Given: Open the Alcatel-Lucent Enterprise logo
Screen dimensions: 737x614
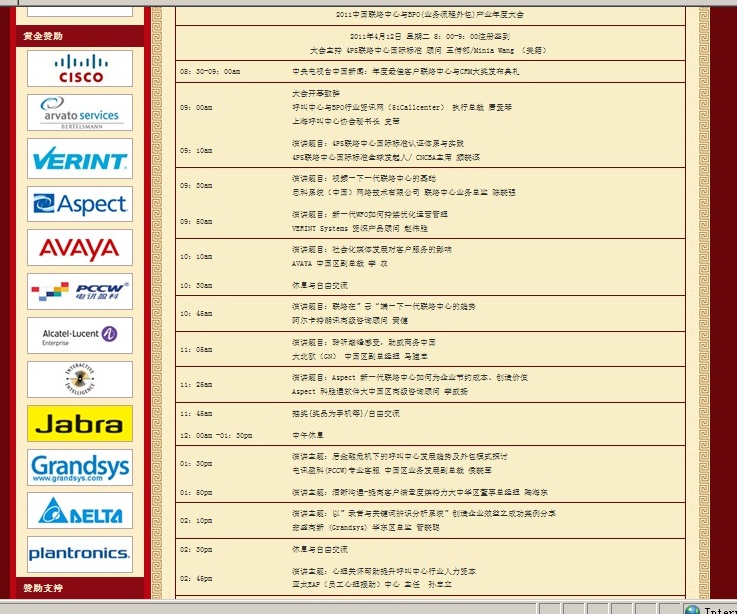Looking at the screenshot, I should pos(80,336).
